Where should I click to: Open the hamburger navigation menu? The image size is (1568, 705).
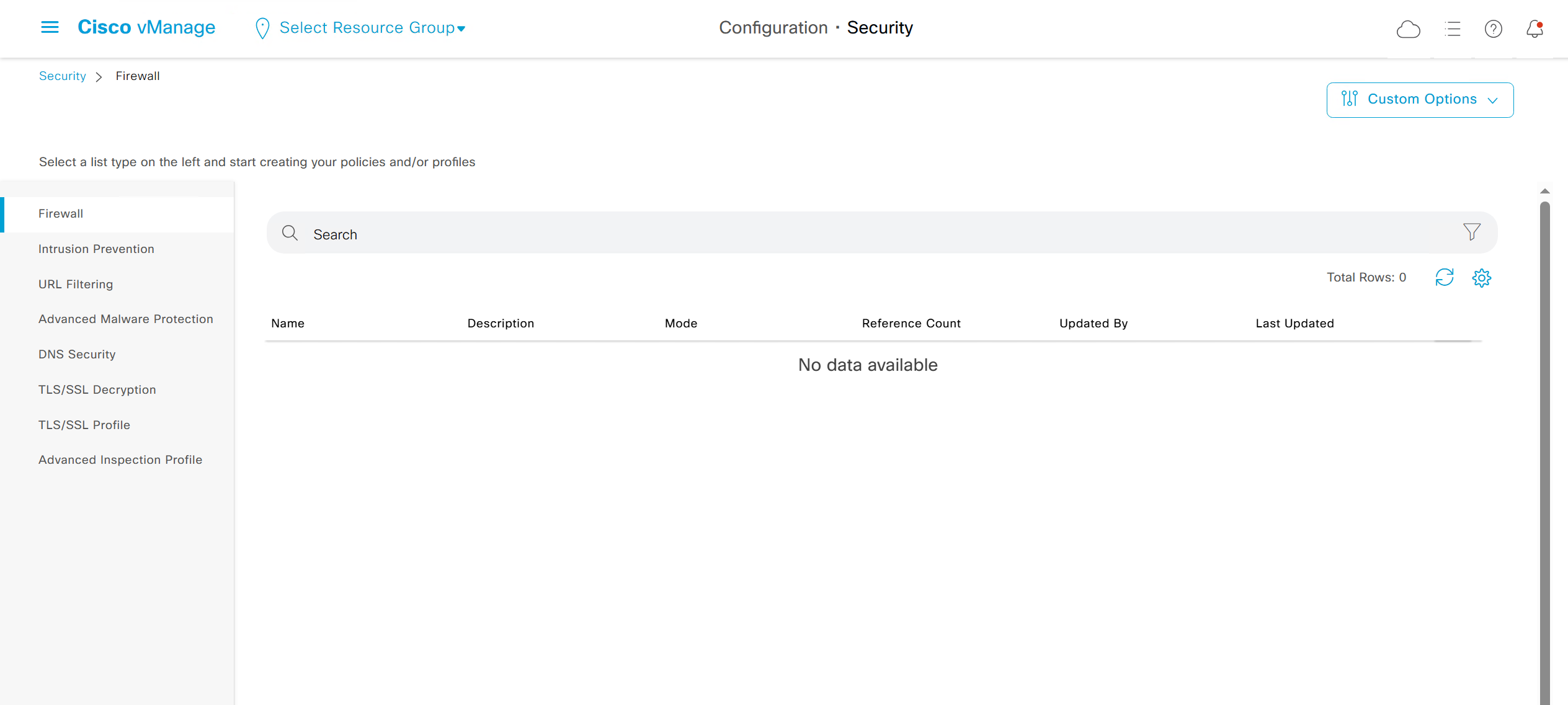point(50,27)
